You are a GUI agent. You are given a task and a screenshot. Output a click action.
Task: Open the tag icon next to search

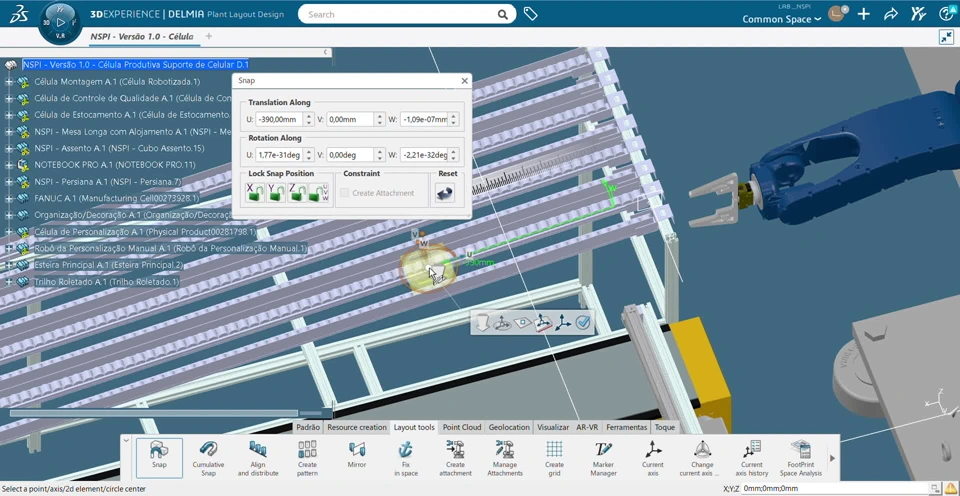point(530,14)
